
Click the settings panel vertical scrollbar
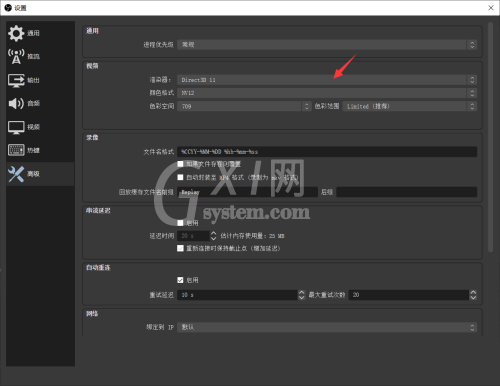[490, 137]
